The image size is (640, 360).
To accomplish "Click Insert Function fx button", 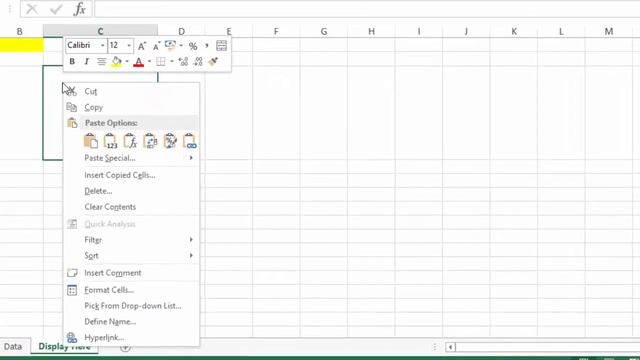I will tap(80, 9).
